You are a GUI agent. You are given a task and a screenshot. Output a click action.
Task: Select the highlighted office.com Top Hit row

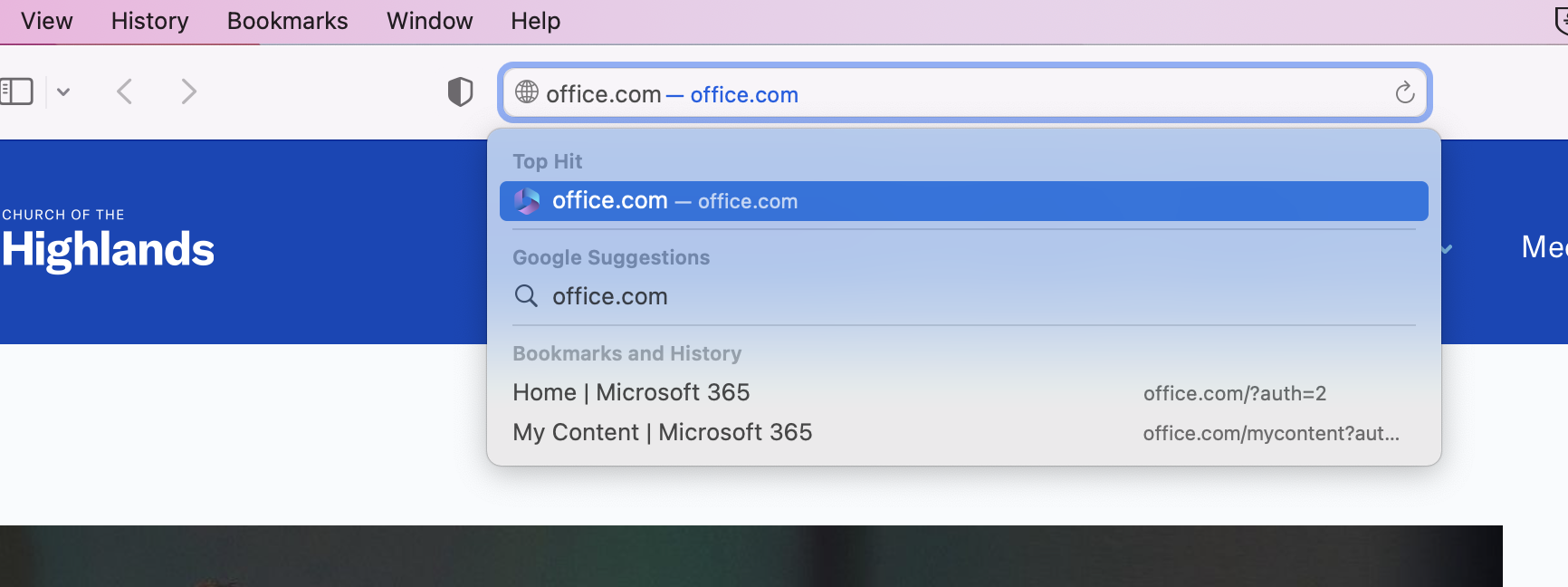(963, 201)
